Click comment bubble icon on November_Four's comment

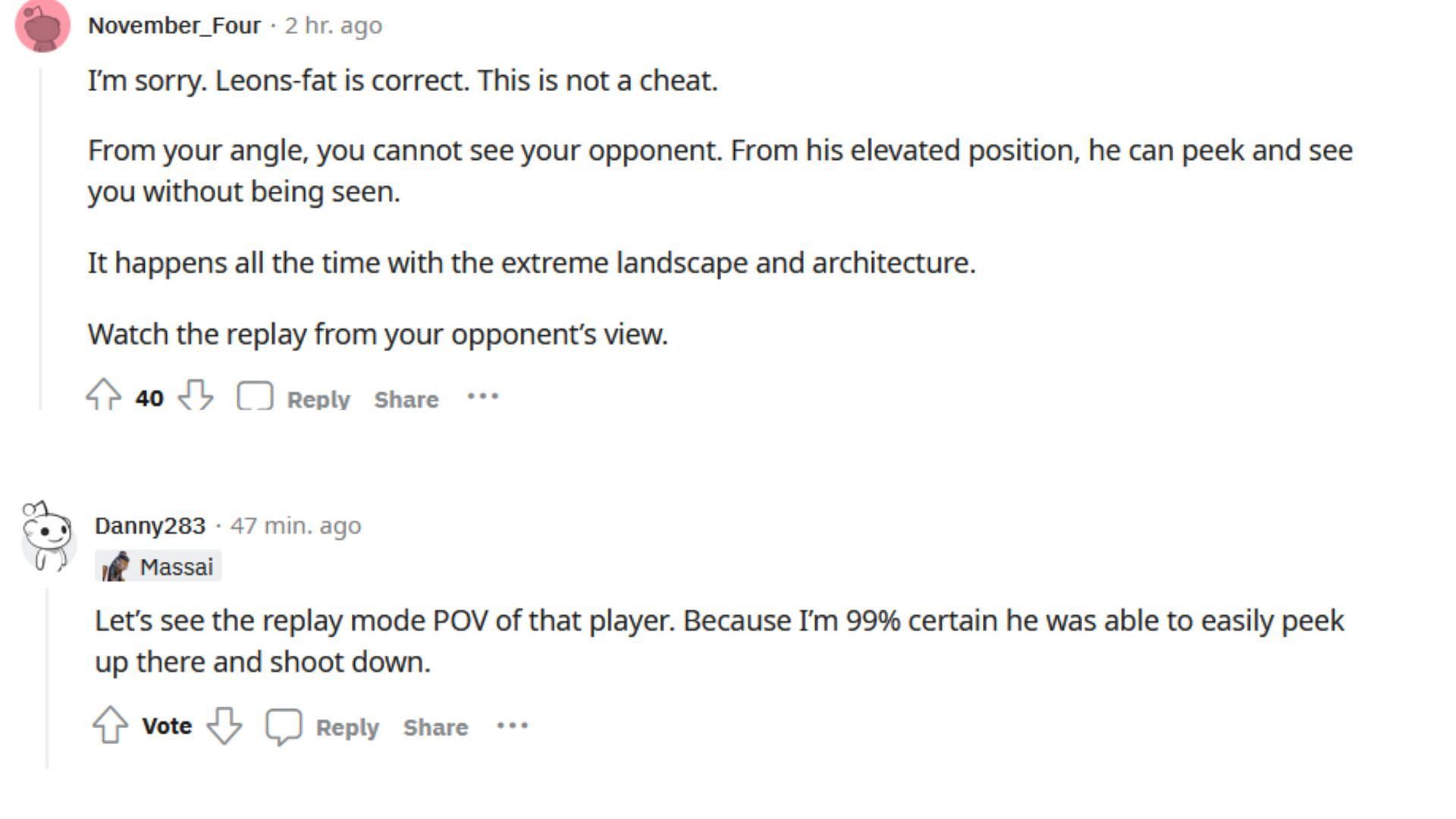click(x=255, y=395)
